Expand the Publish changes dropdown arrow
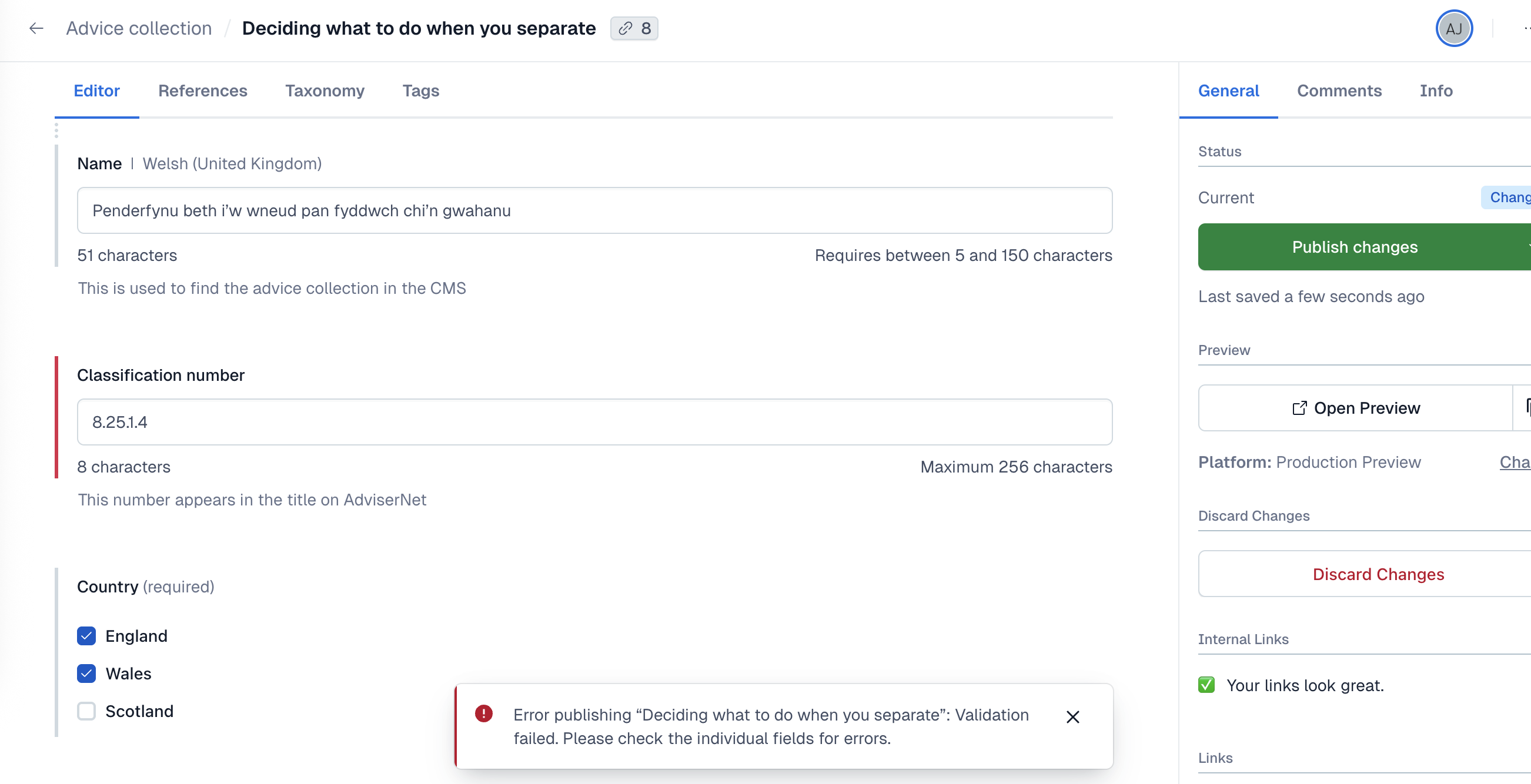Viewport: 1531px width, 784px height. [x=1527, y=246]
